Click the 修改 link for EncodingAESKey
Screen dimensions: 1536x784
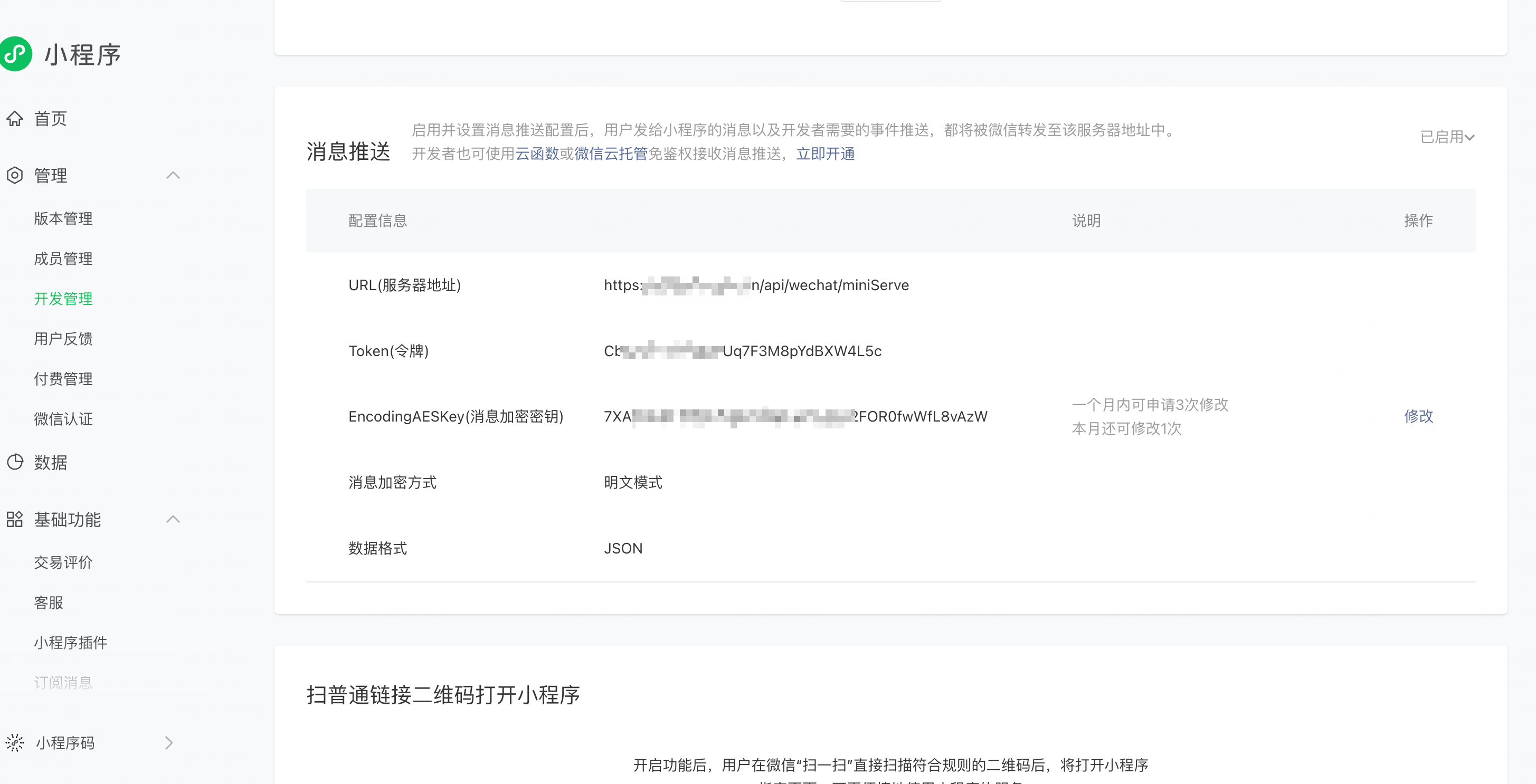pyautogui.click(x=1418, y=416)
